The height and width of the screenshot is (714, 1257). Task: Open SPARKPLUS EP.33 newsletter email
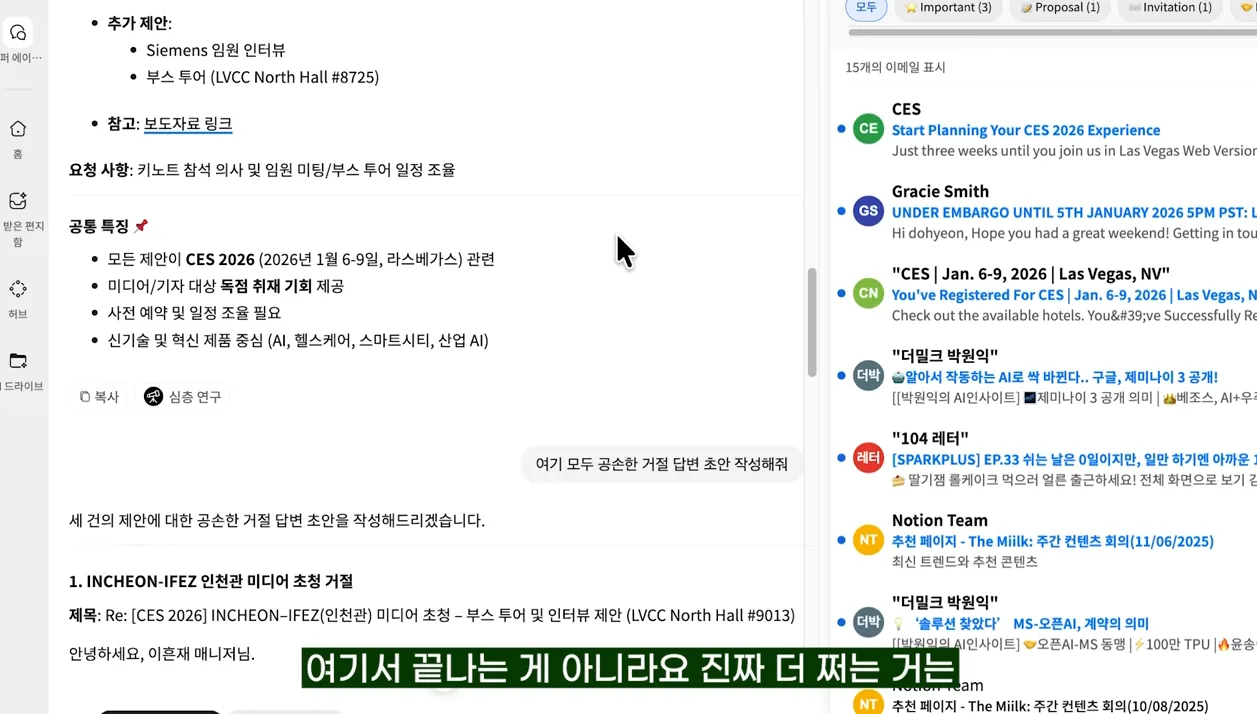coord(1074,459)
